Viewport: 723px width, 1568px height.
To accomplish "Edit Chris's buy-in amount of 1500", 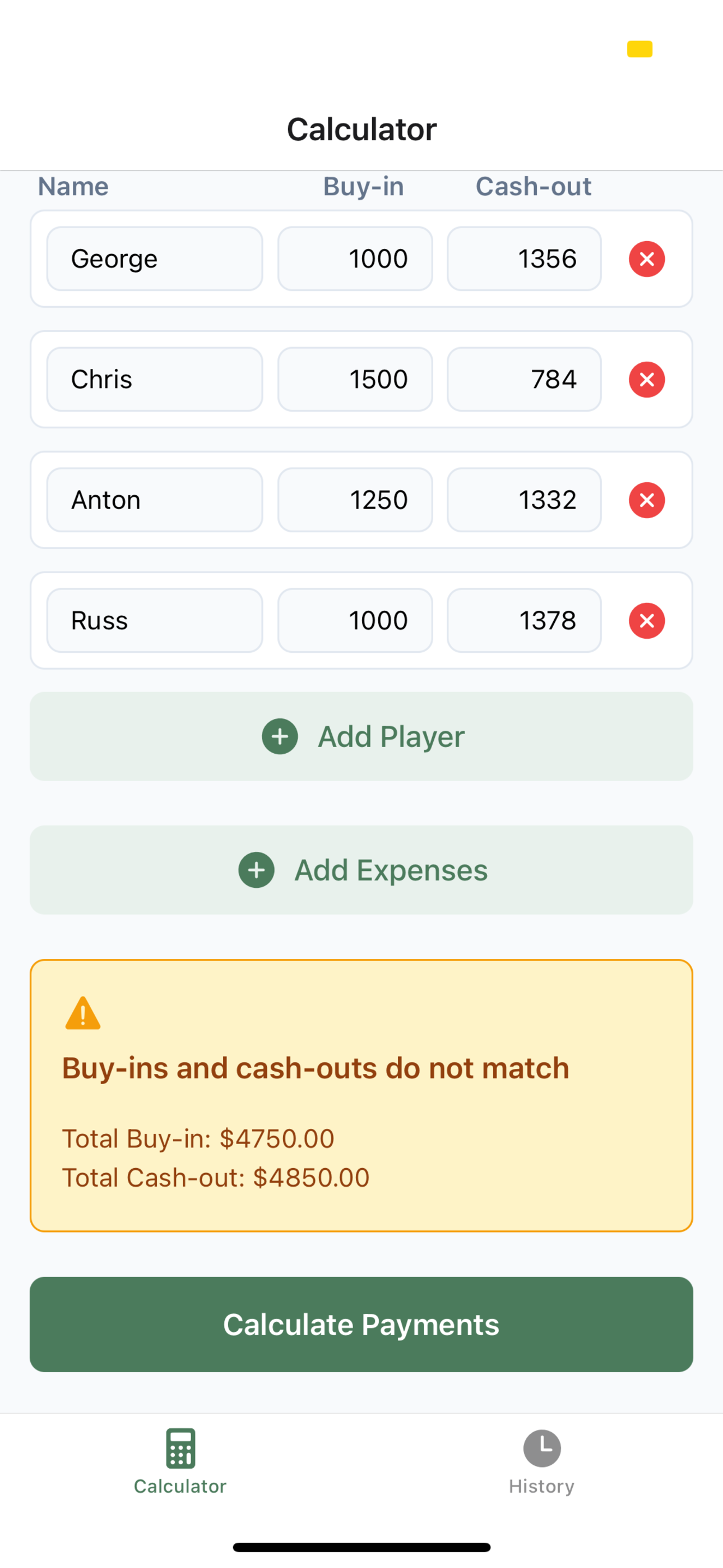I will pyautogui.click(x=355, y=379).
